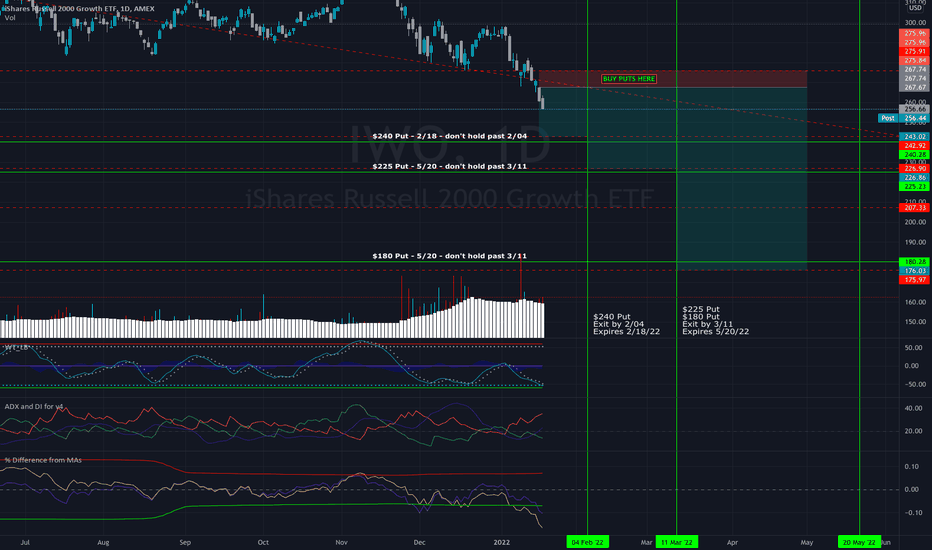This screenshot has width=932, height=550.
Task: Click the '$225 Put $180 Put Exit by 3/11' note
Action: click(x=716, y=320)
